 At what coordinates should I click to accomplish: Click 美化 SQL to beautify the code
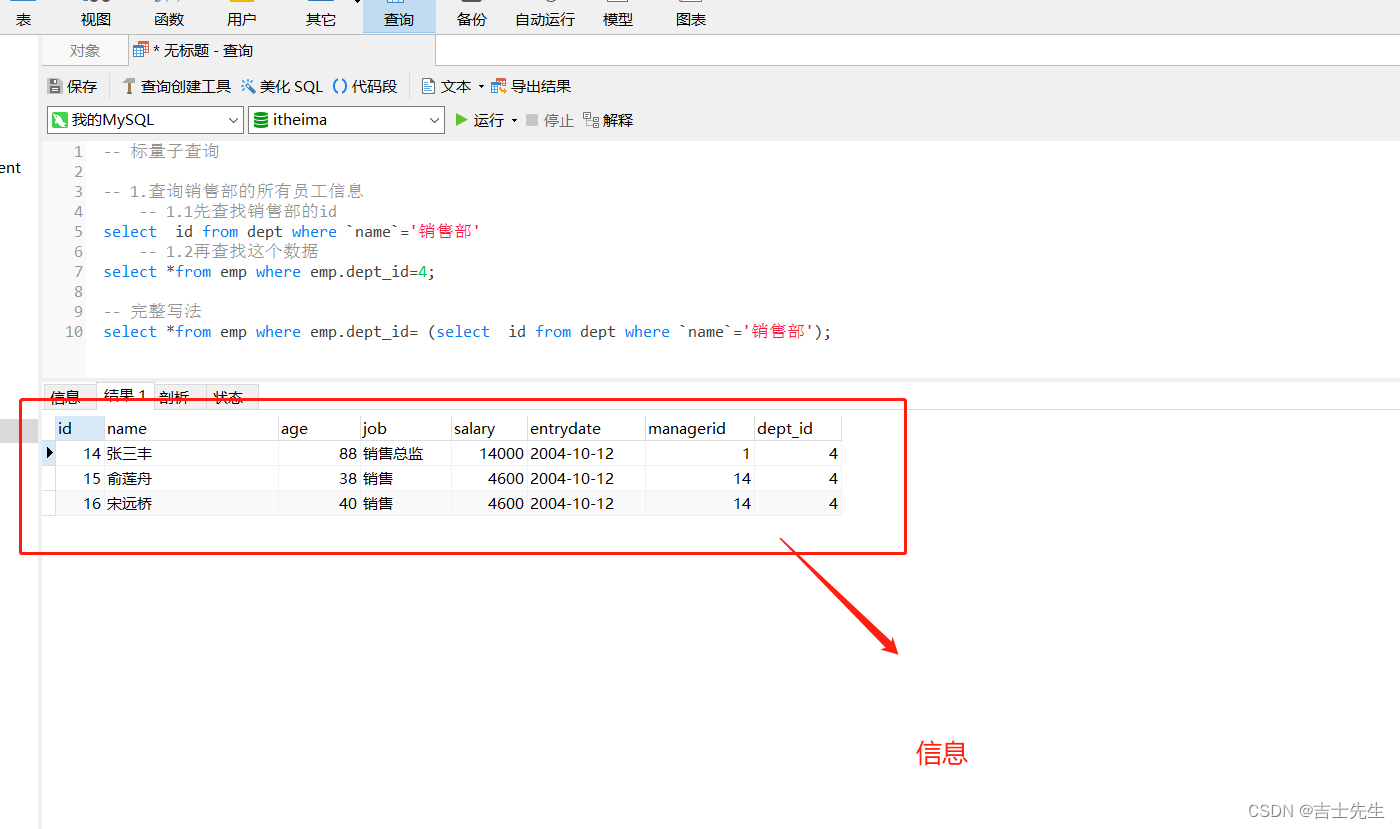[x=282, y=87]
